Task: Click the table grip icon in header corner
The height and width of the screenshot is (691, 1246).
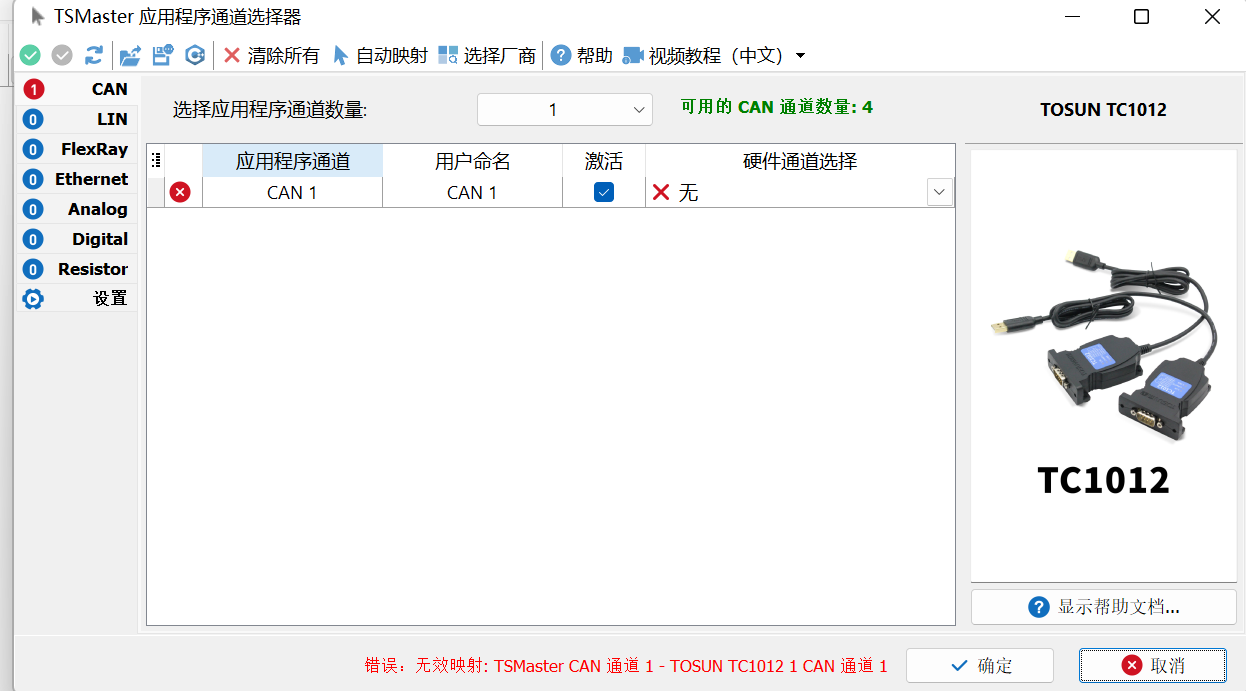Action: [x=156, y=160]
